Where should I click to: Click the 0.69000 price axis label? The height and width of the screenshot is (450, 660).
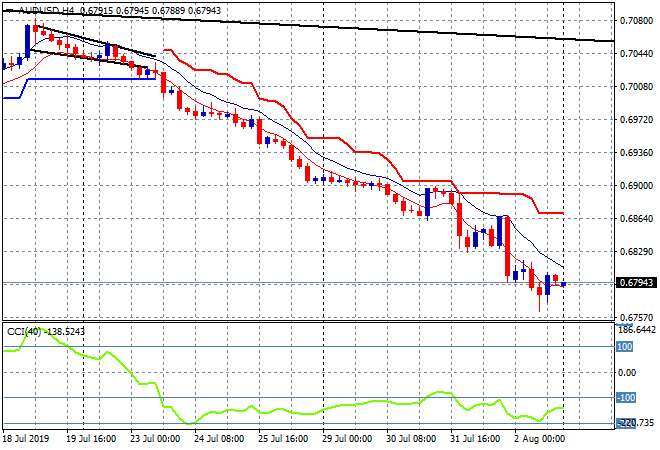point(636,186)
